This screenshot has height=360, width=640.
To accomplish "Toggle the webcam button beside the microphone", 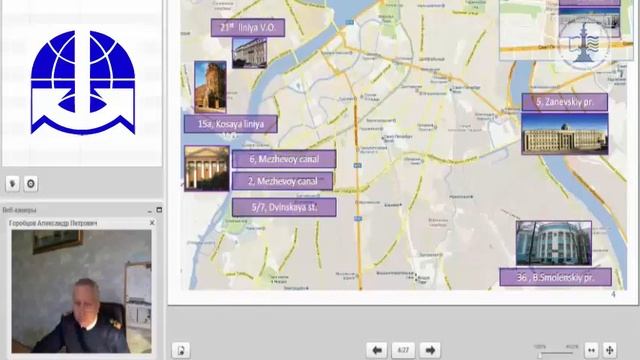I will 31,184.
